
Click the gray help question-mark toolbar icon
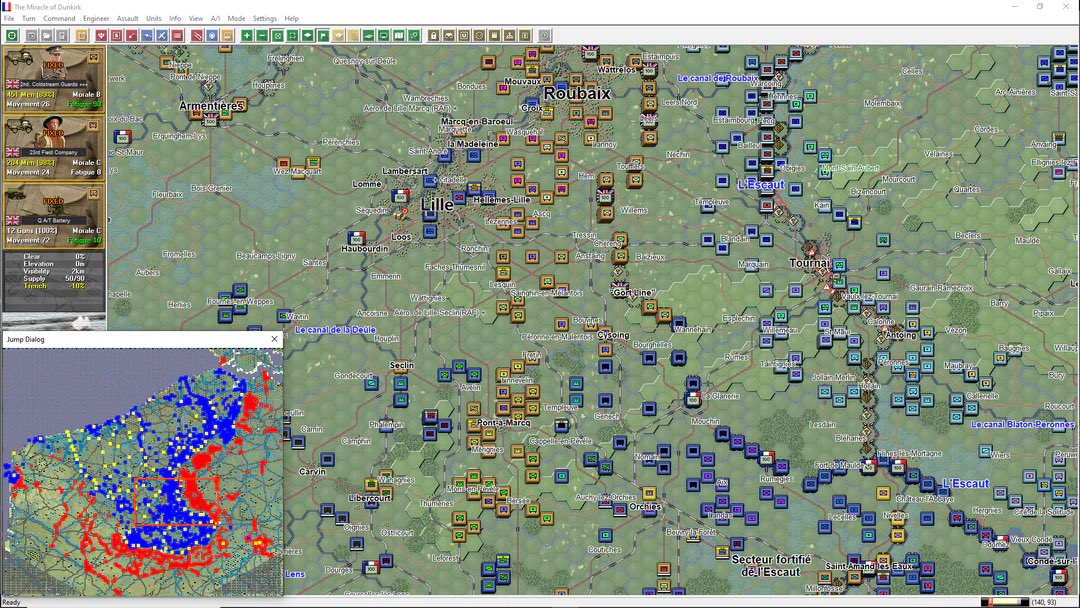pyautogui.click(x=544, y=35)
